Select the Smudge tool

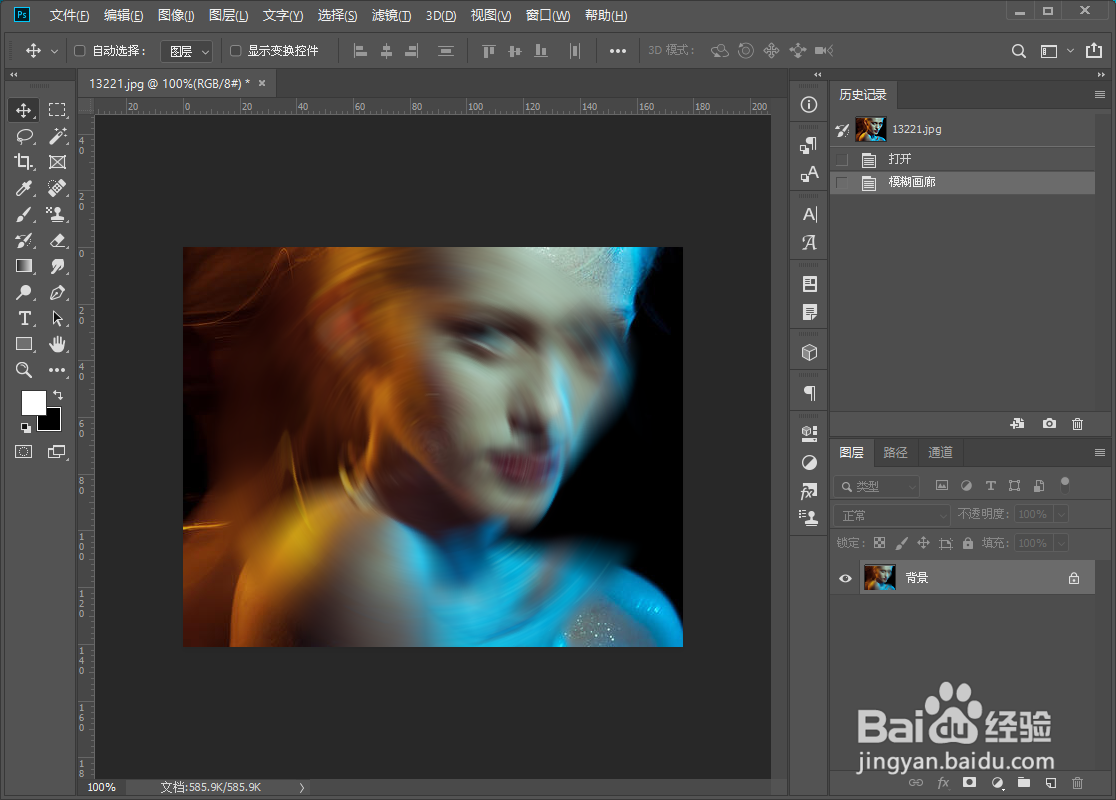(x=57, y=266)
